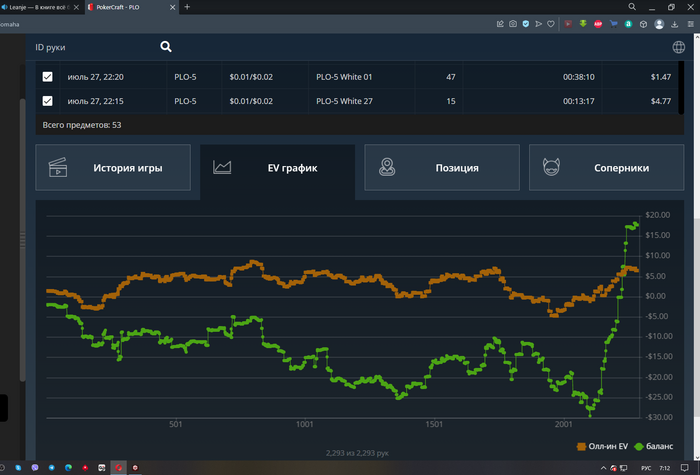The image size is (700, 475).
Task: Click the browser tab search magnifier
Action: (x=632, y=7)
